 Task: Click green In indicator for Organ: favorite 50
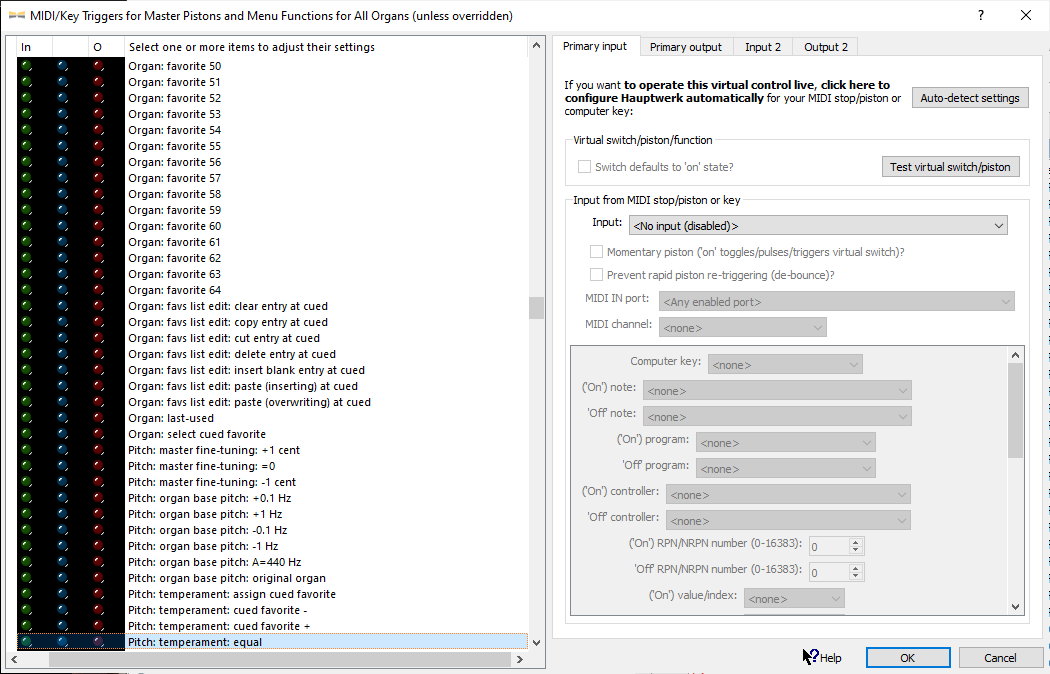(x=26, y=66)
